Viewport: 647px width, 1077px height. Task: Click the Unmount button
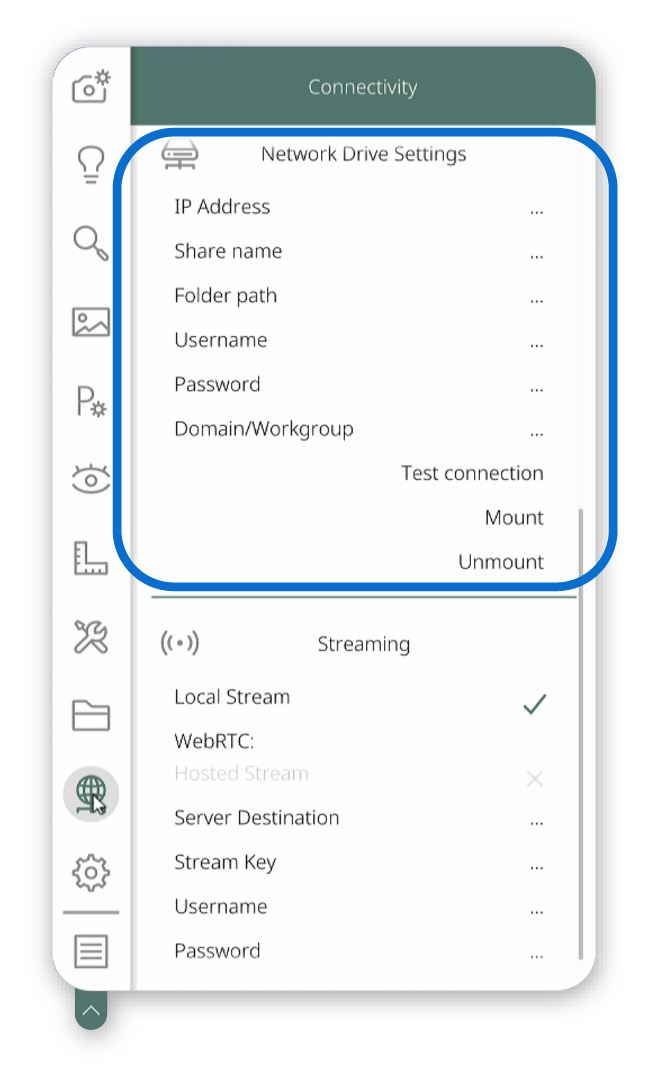coord(501,562)
